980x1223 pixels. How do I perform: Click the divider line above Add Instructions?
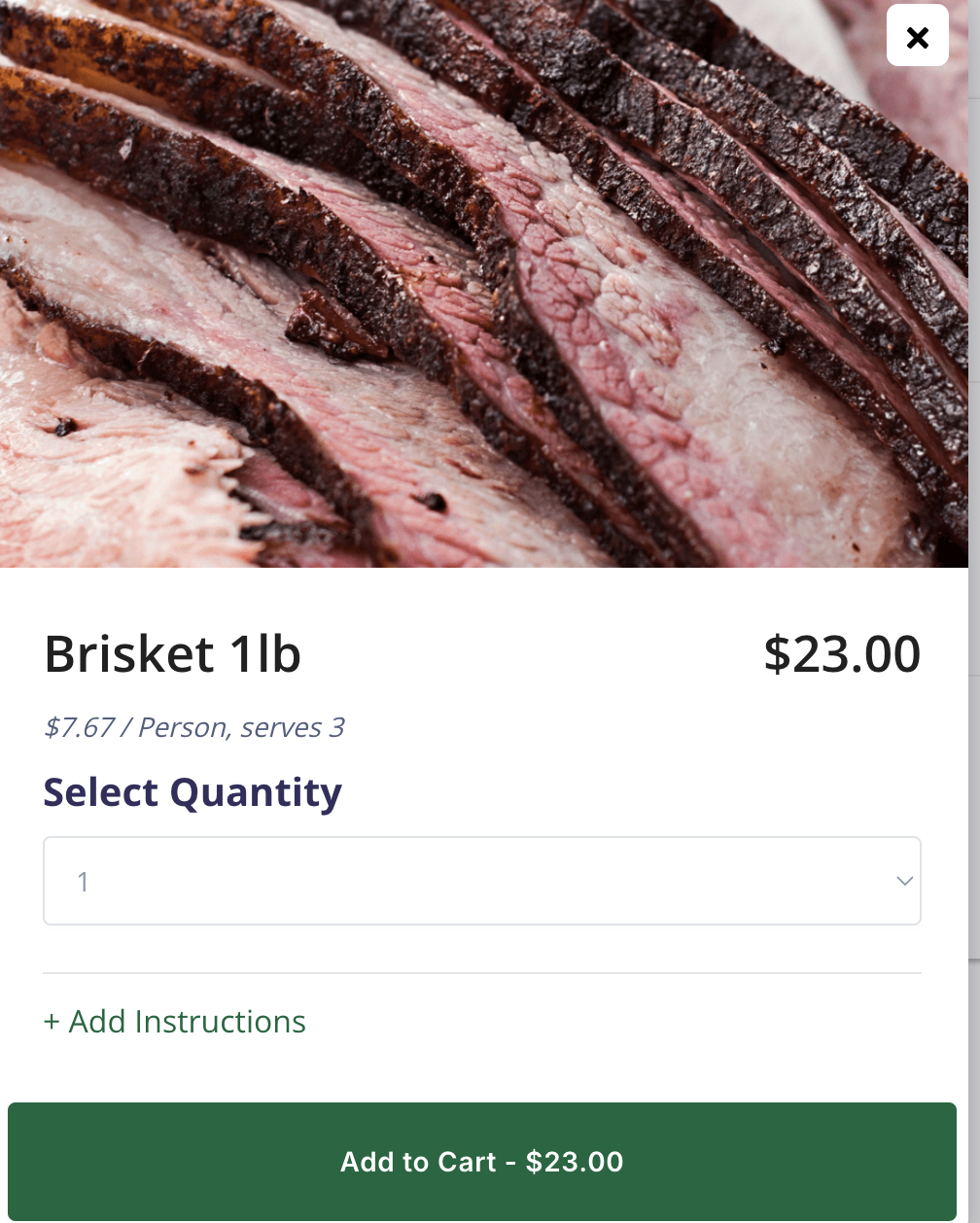pyautogui.click(x=482, y=973)
